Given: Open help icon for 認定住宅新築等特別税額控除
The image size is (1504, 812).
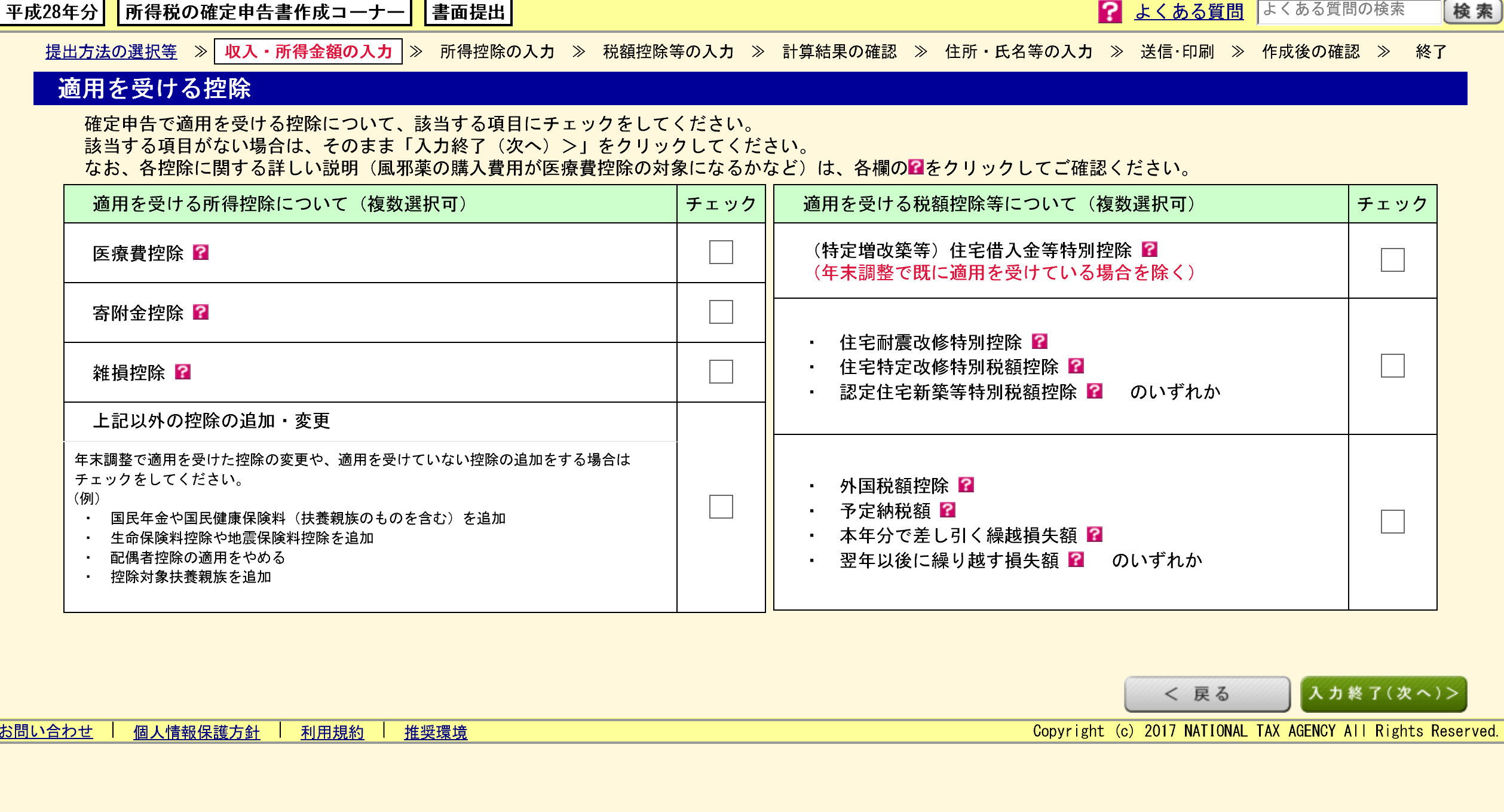Looking at the screenshot, I should (1095, 391).
